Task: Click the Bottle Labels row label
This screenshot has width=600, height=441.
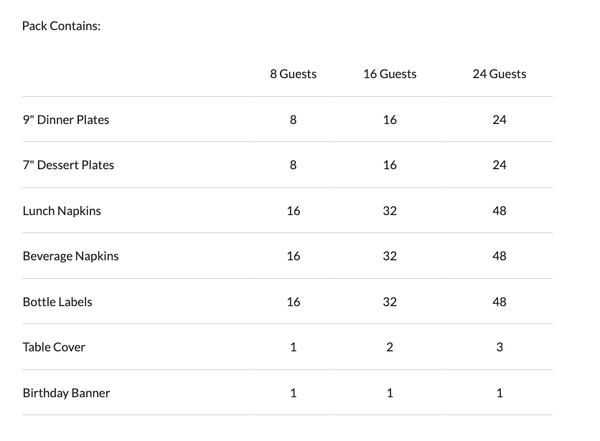Action: (57, 302)
